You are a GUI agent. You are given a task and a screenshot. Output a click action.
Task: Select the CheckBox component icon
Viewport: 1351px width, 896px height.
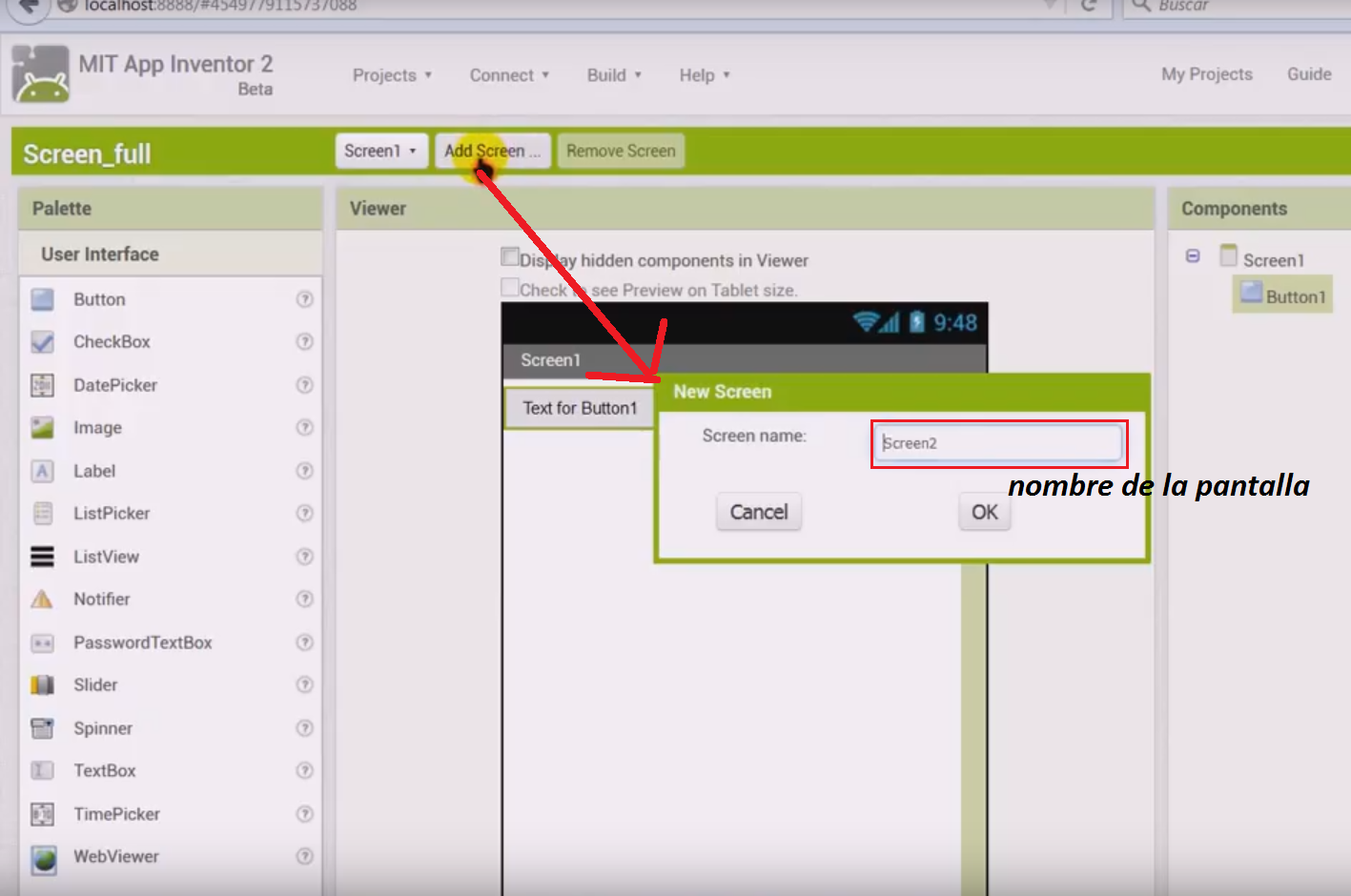pos(43,341)
